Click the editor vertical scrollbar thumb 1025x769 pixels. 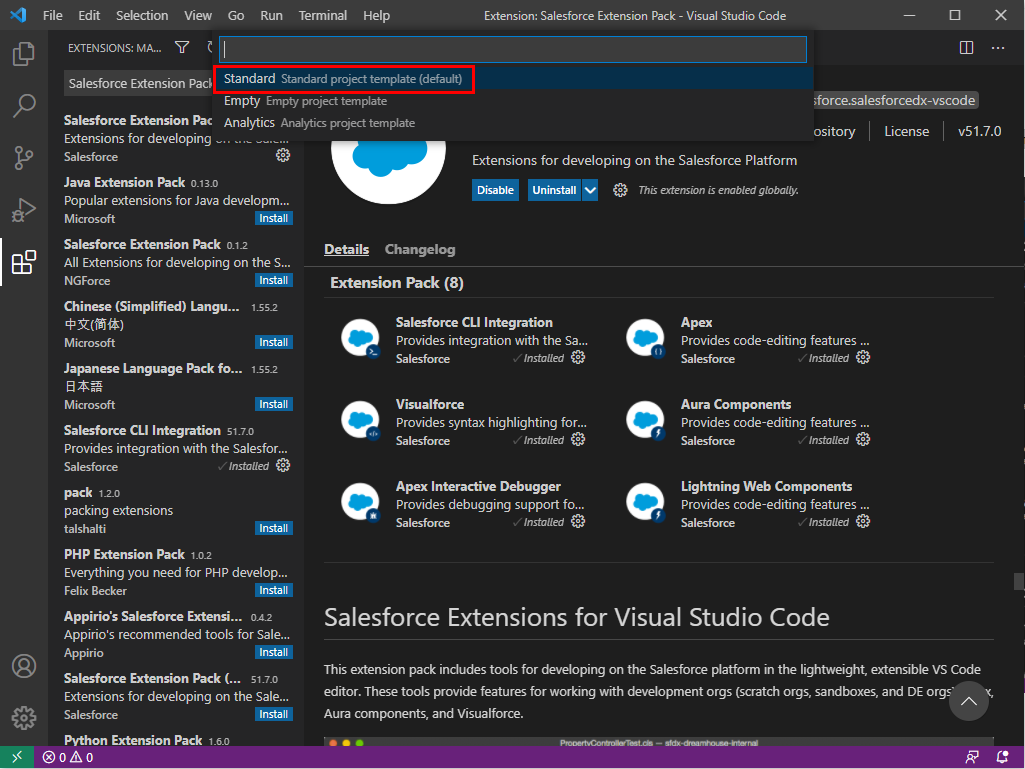click(1018, 581)
